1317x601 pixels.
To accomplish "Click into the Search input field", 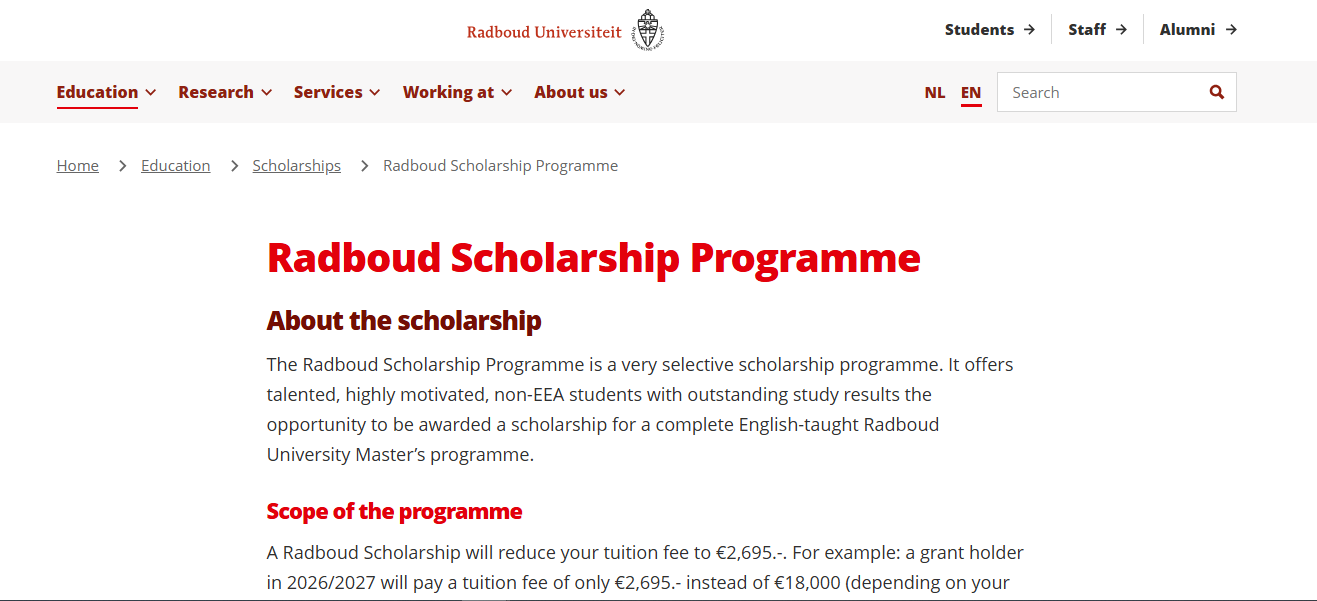I will (1100, 92).
